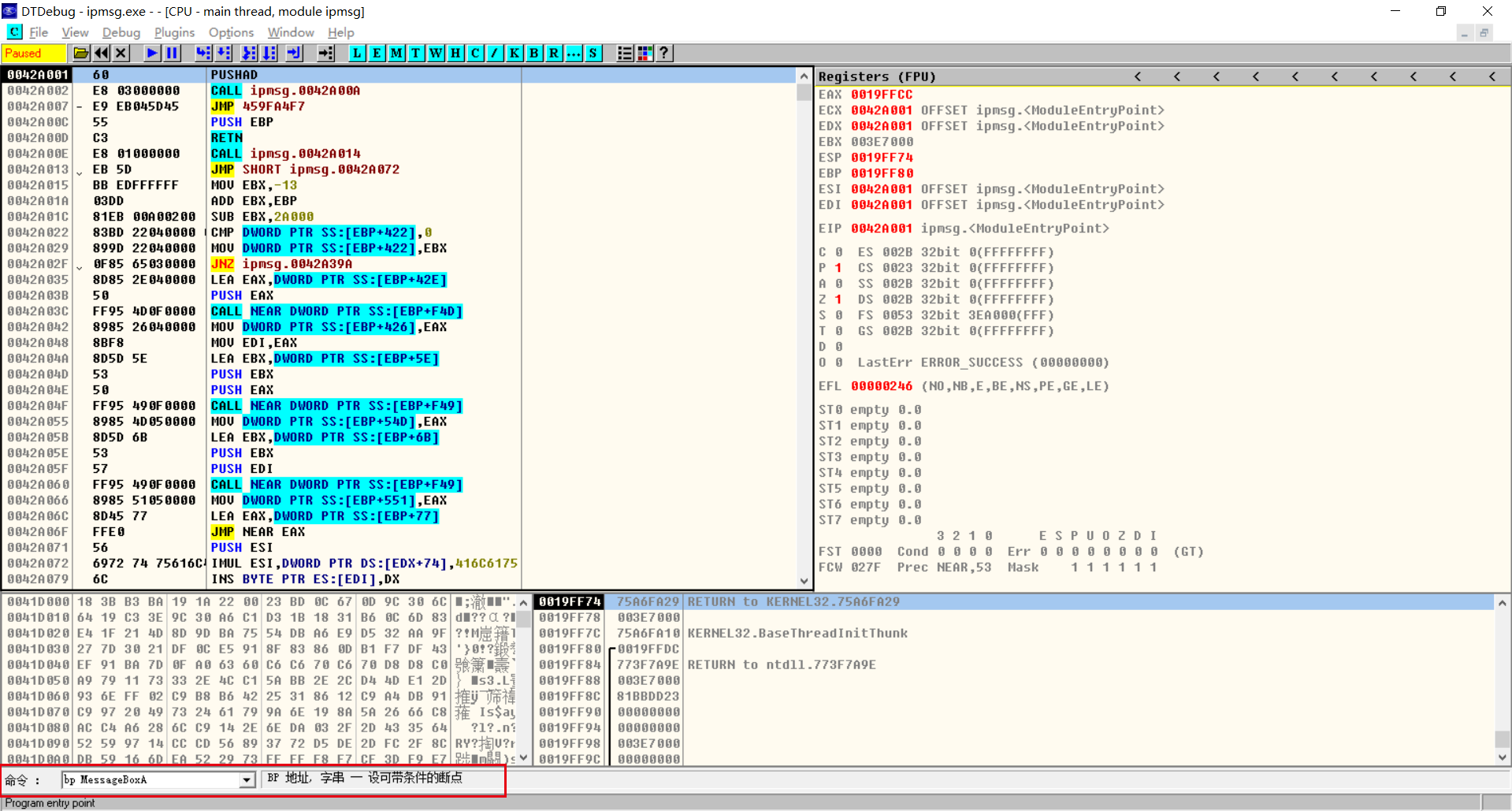Click the command input field with bp MessageBoxA
This screenshot has width=1512, height=811.
tap(151, 779)
